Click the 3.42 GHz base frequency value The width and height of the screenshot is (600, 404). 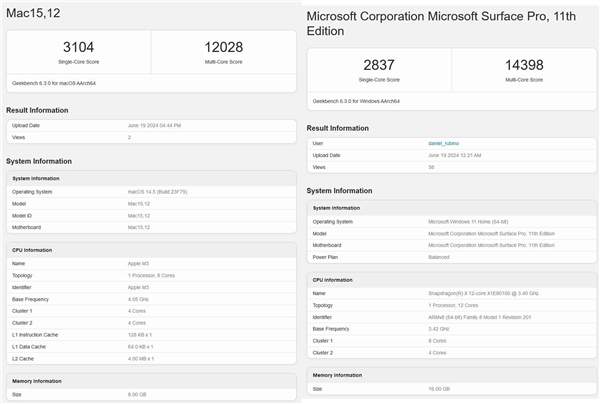(x=438, y=328)
